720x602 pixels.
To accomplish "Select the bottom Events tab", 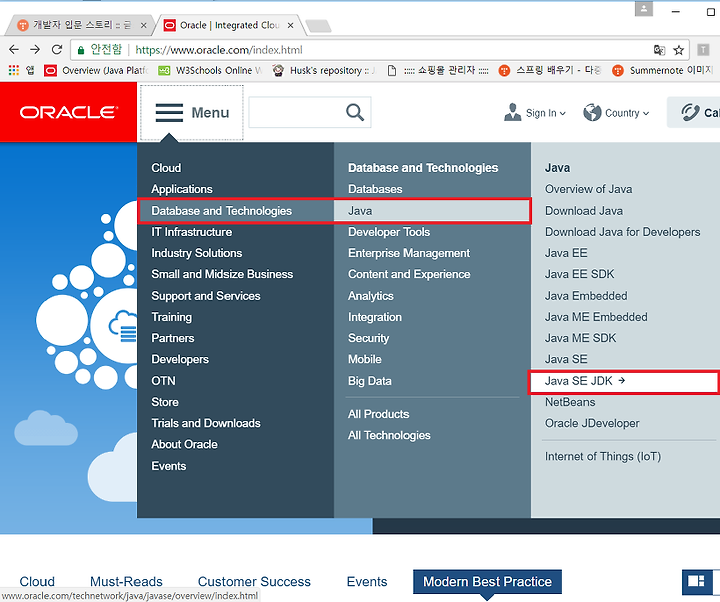I will 367,582.
